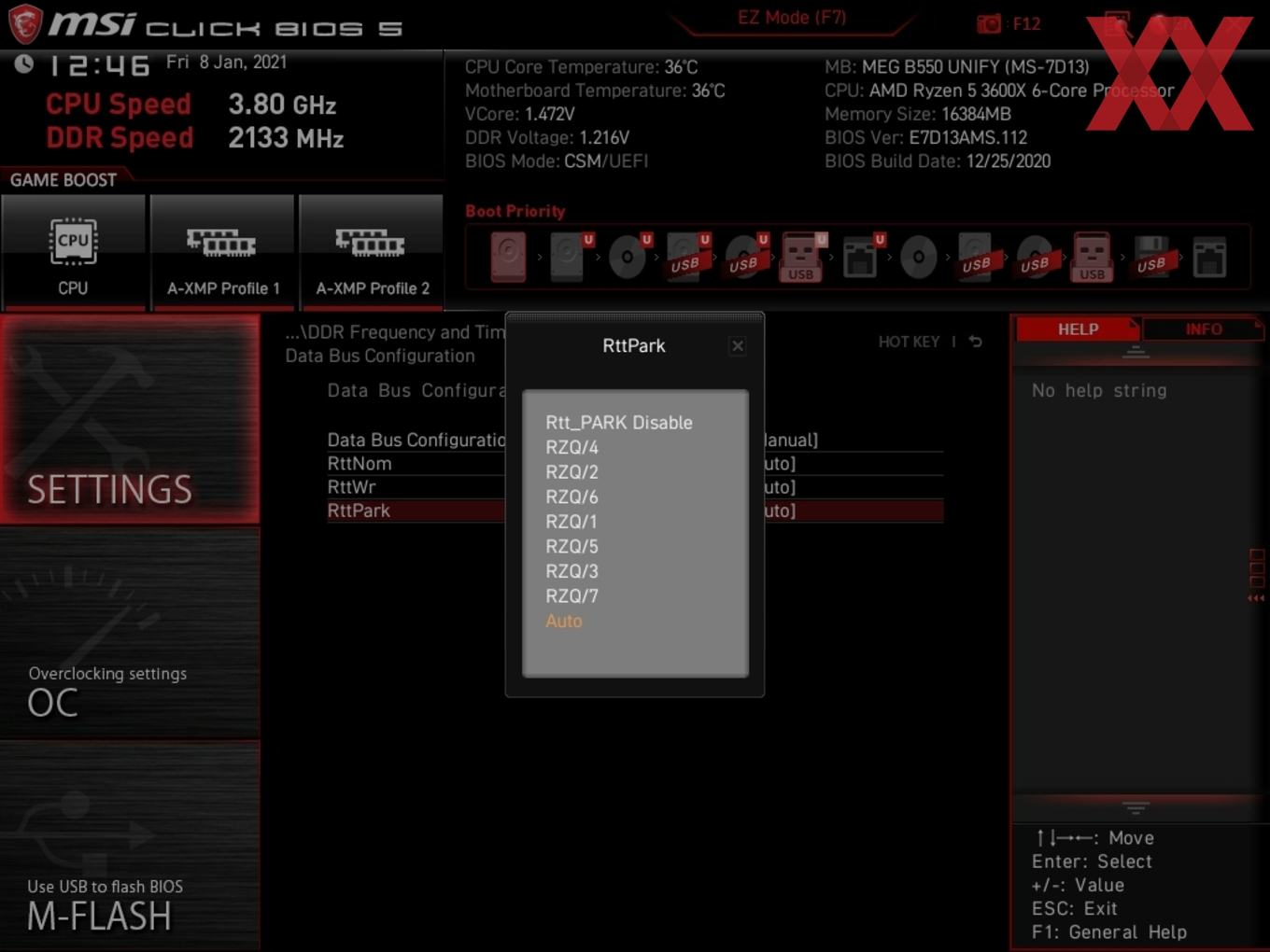Click the No help string text
The height and width of the screenshot is (952, 1270).
pos(1099,391)
